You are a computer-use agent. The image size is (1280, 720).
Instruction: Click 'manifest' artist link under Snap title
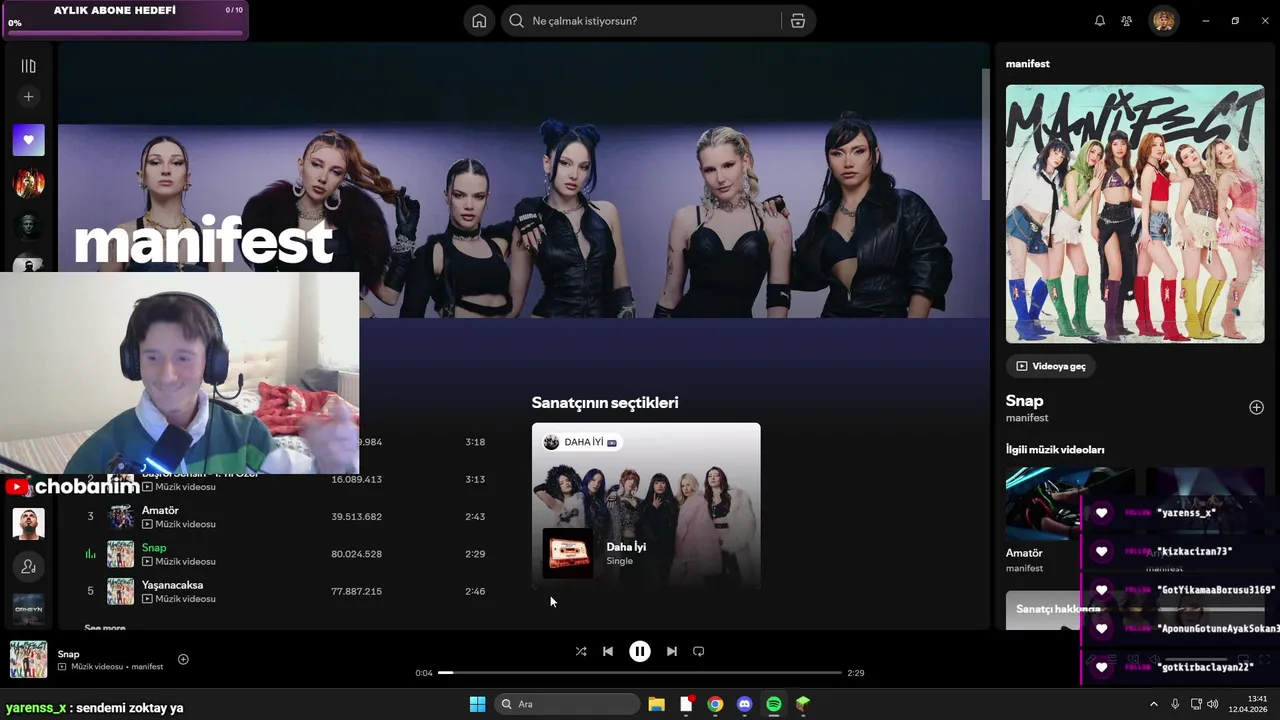pyautogui.click(x=1027, y=418)
